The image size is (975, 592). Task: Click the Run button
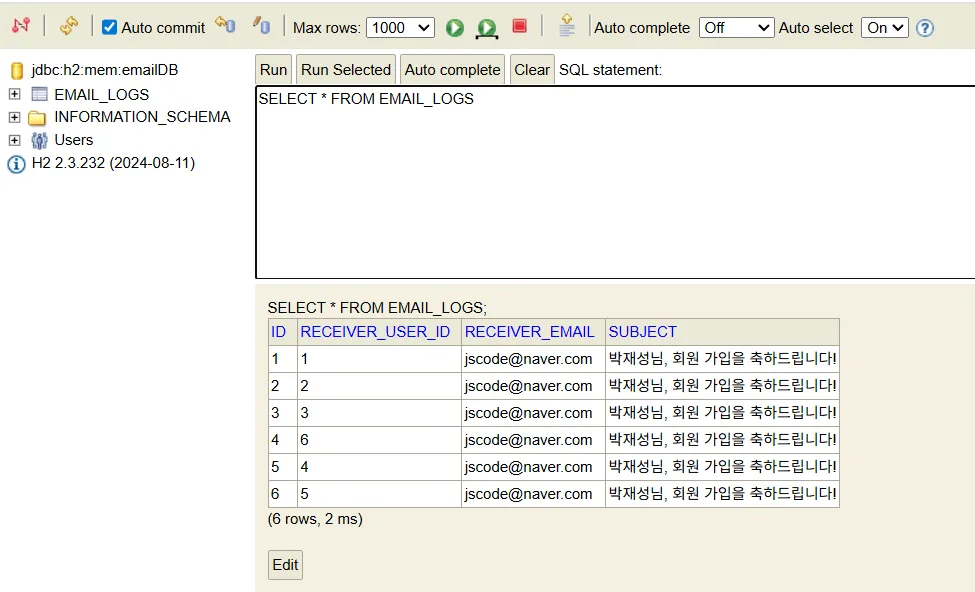coord(274,70)
